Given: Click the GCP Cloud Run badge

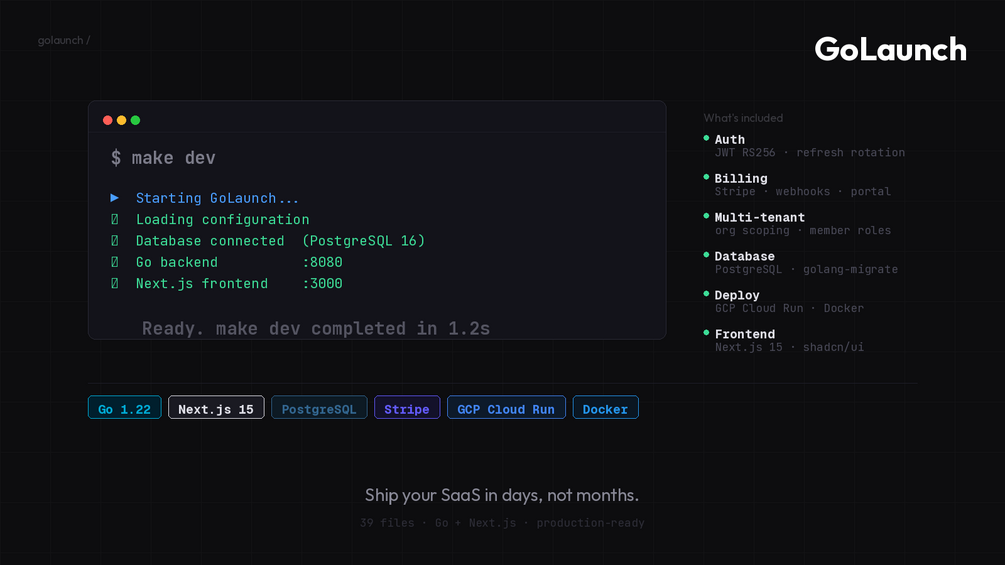Looking at the screenshot, I should coord(506,408).
